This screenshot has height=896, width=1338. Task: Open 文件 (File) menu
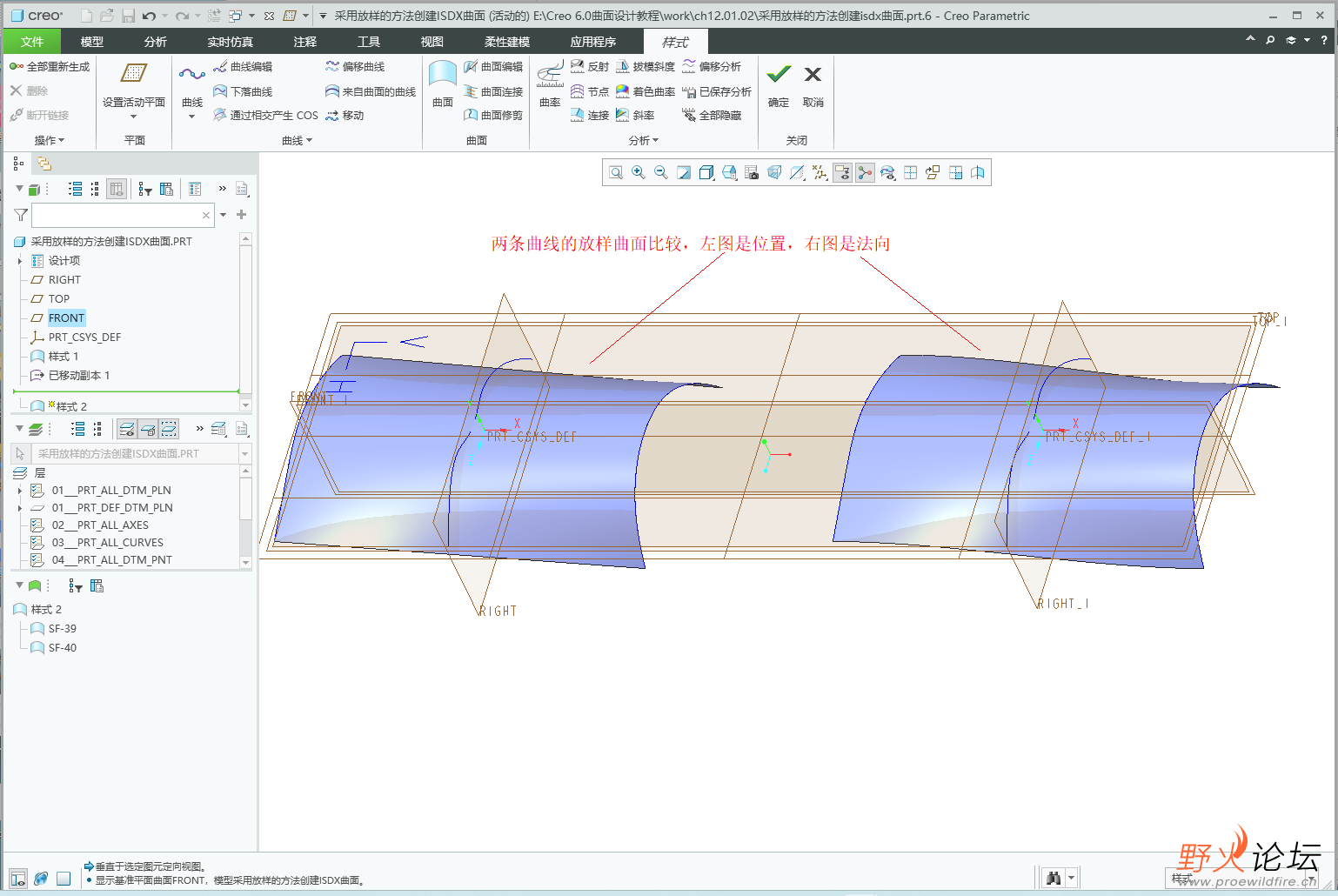click(32, 42)
